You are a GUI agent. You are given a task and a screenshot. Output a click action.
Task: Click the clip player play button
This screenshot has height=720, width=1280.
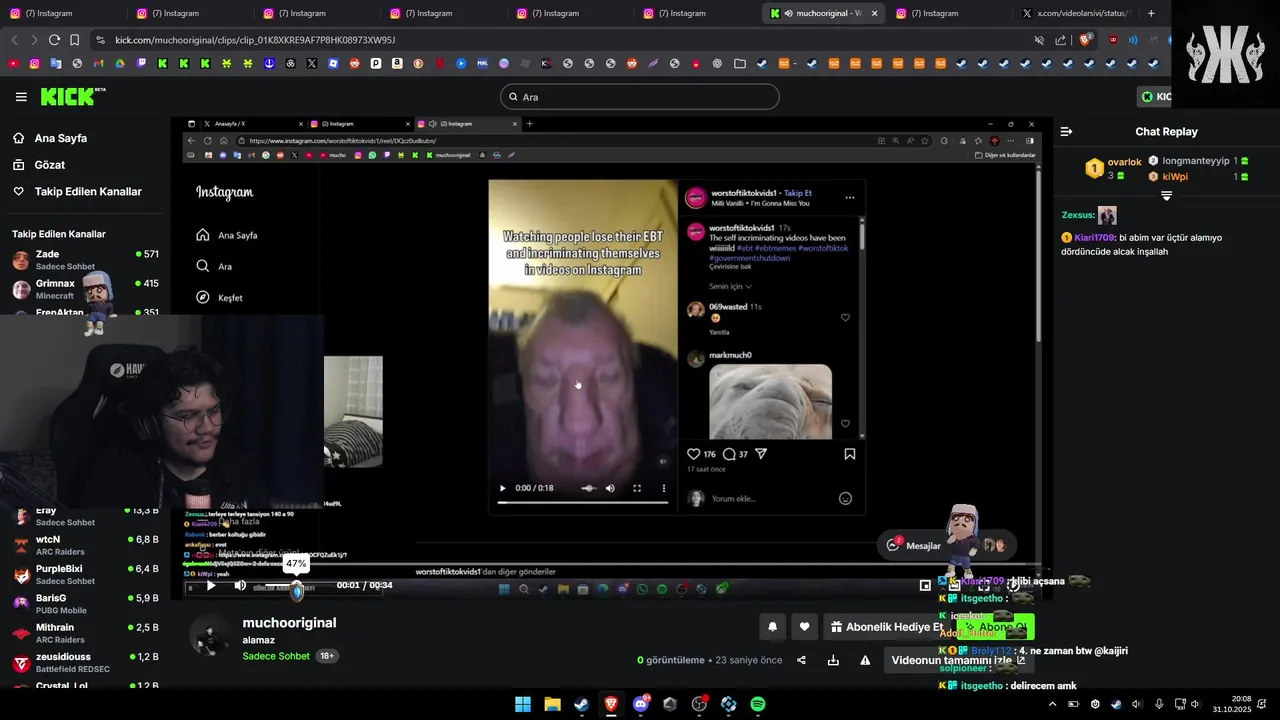(x=210, y=585)
